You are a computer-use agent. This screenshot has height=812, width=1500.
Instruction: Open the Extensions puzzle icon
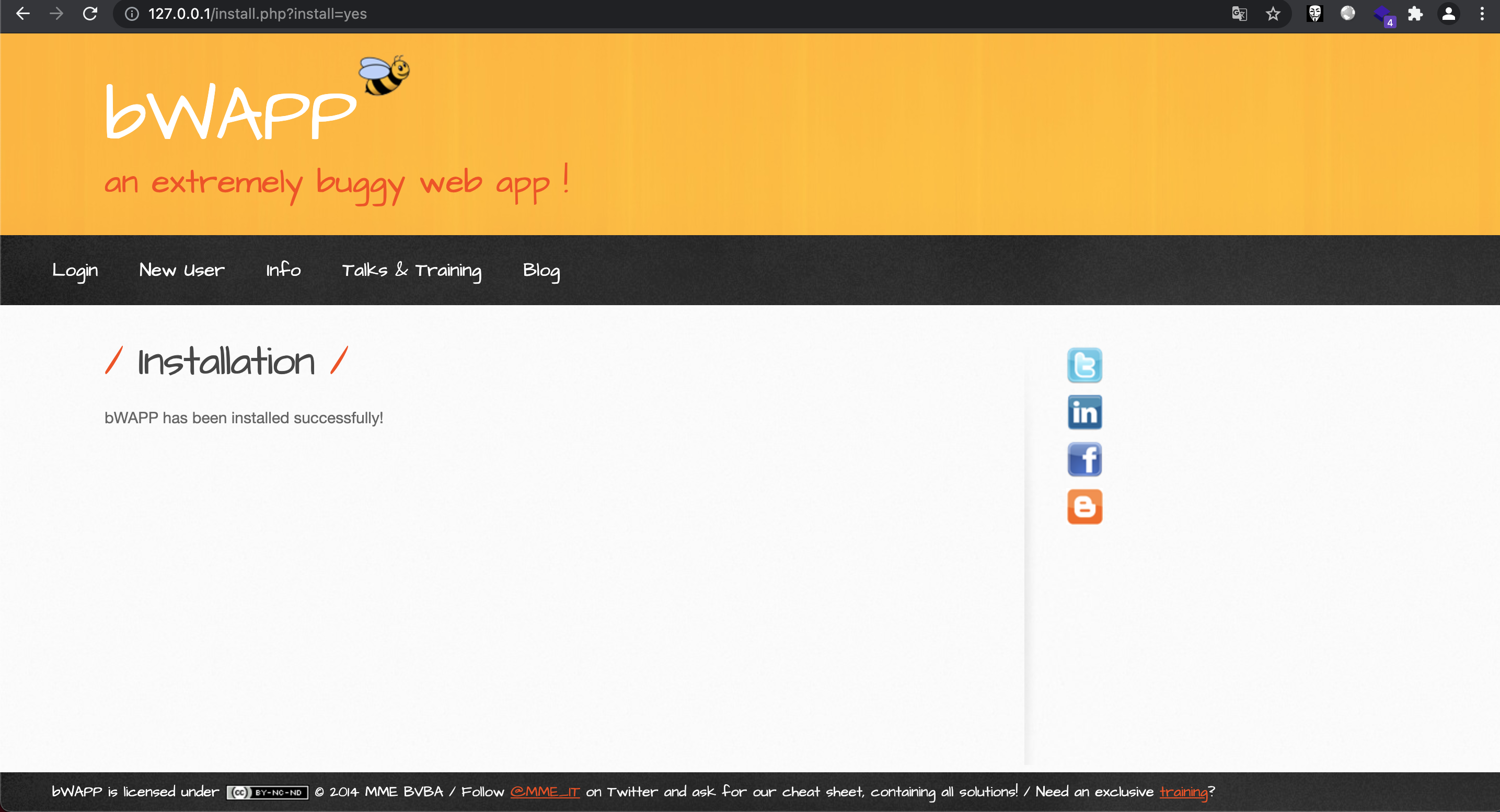coord(1415,14)
